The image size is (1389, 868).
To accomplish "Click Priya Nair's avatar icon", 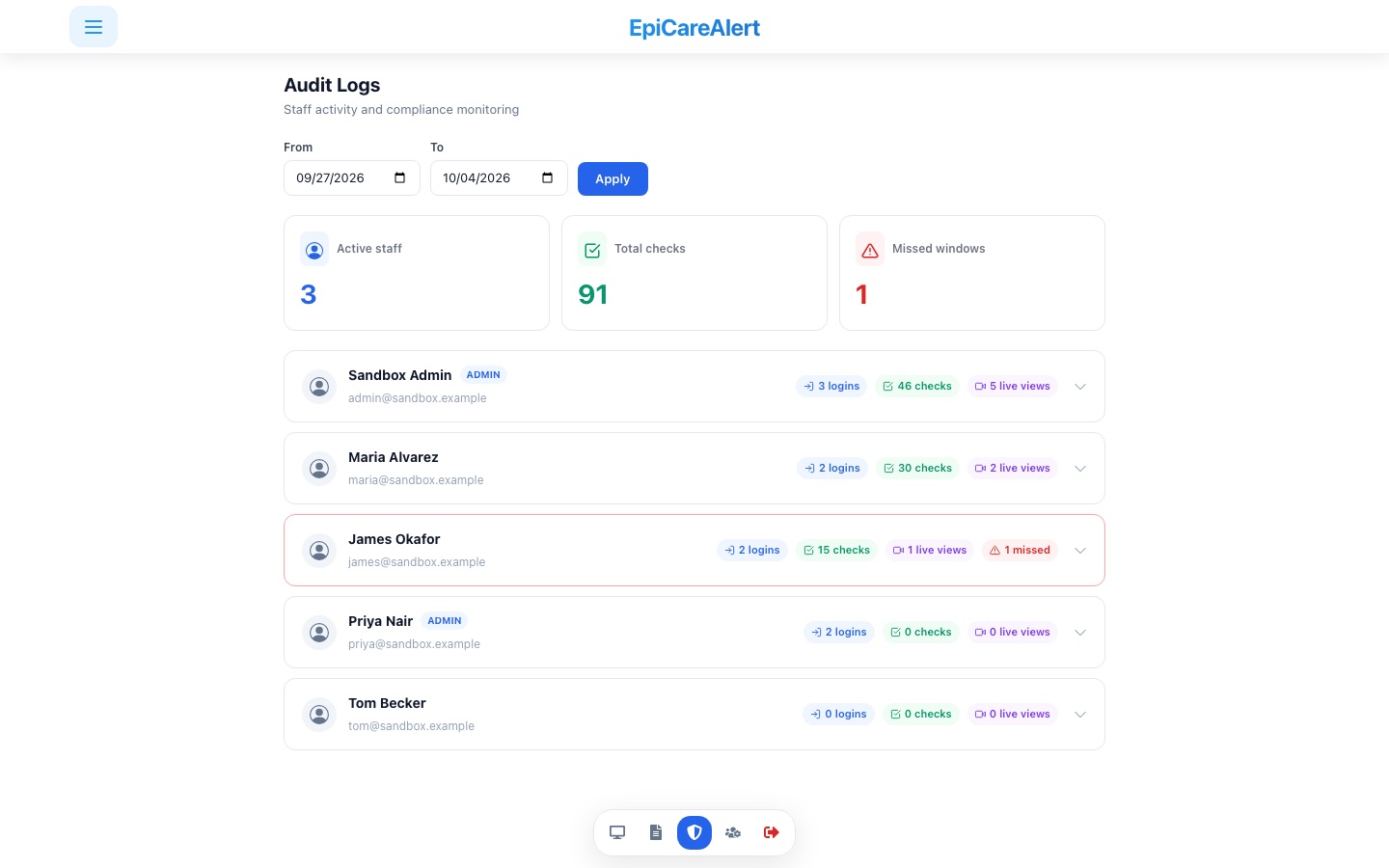I will (319, 633).
